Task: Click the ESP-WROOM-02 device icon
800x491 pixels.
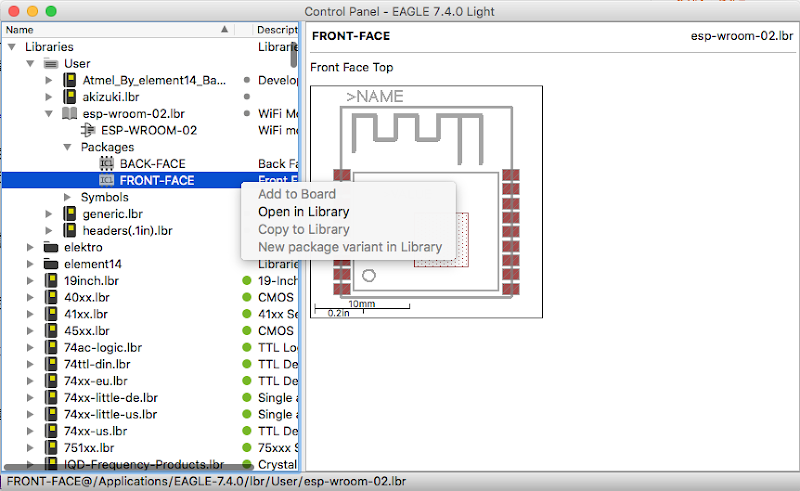Action: [88, 130]
